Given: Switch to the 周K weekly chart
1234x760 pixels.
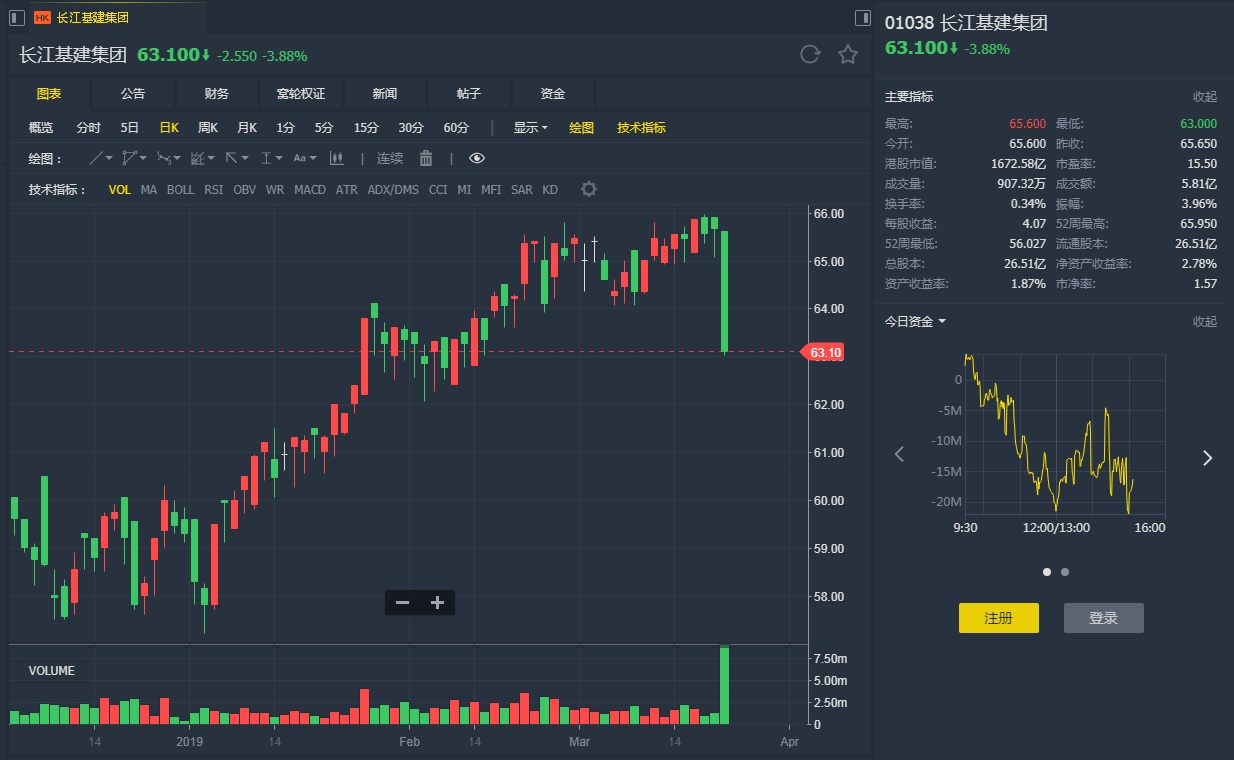Looking at the screenshot, I should [208, 127].
